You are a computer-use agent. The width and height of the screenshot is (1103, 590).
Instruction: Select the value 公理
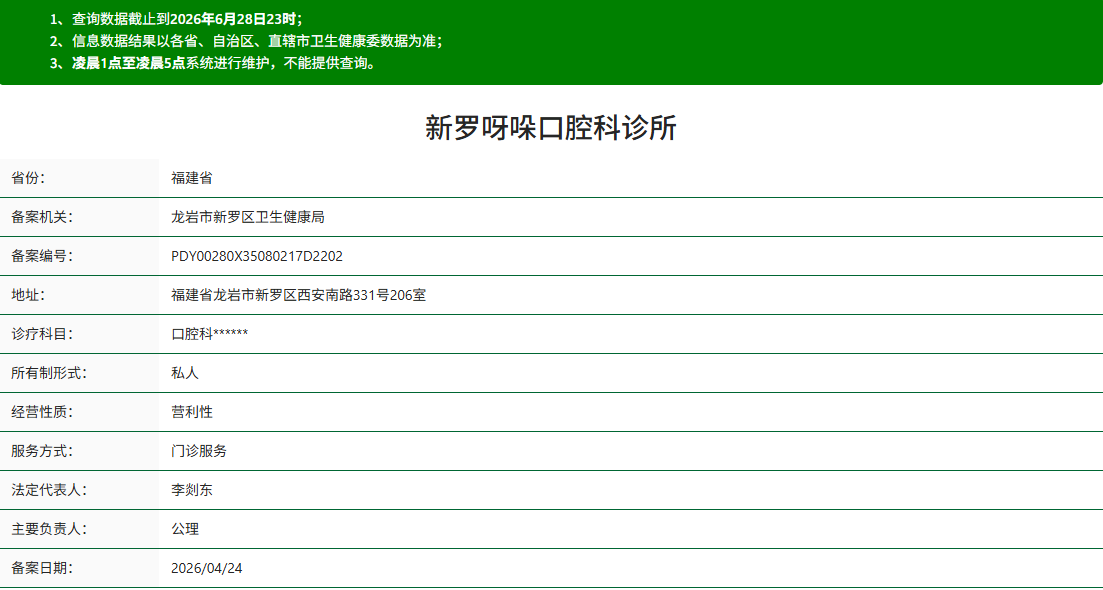click(x=185, y=529)
